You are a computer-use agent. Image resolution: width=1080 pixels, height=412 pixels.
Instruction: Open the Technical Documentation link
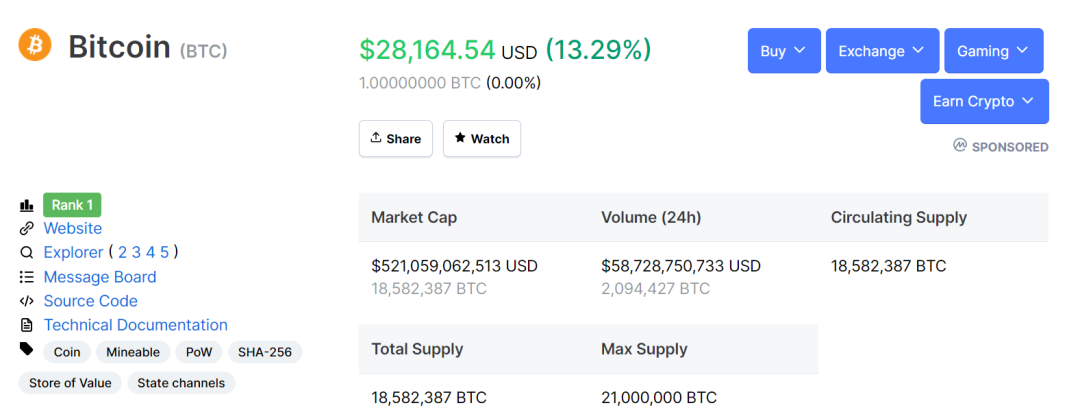point(136,325)
